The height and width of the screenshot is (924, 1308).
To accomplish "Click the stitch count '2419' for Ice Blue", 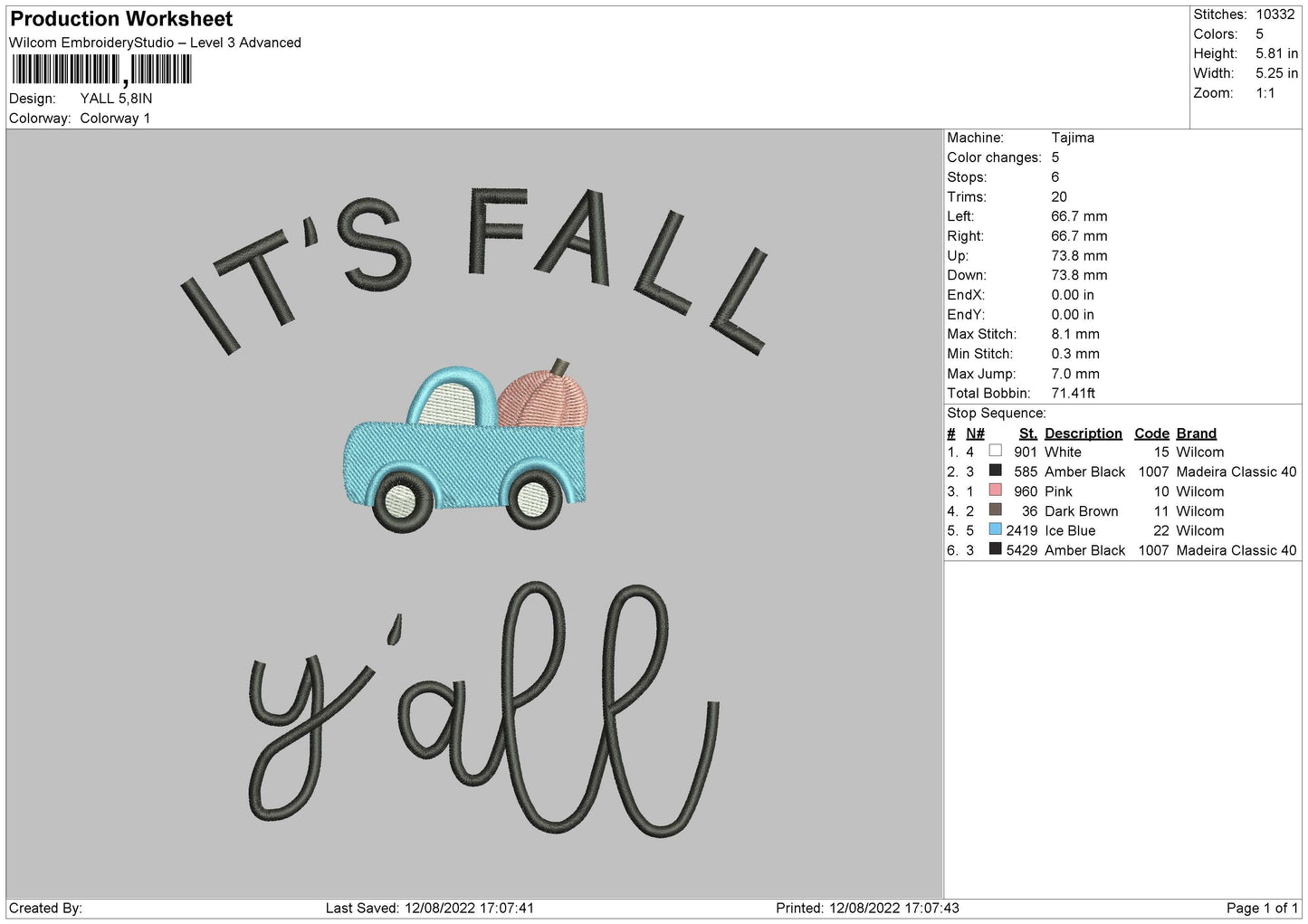I will coord(1021,530).
